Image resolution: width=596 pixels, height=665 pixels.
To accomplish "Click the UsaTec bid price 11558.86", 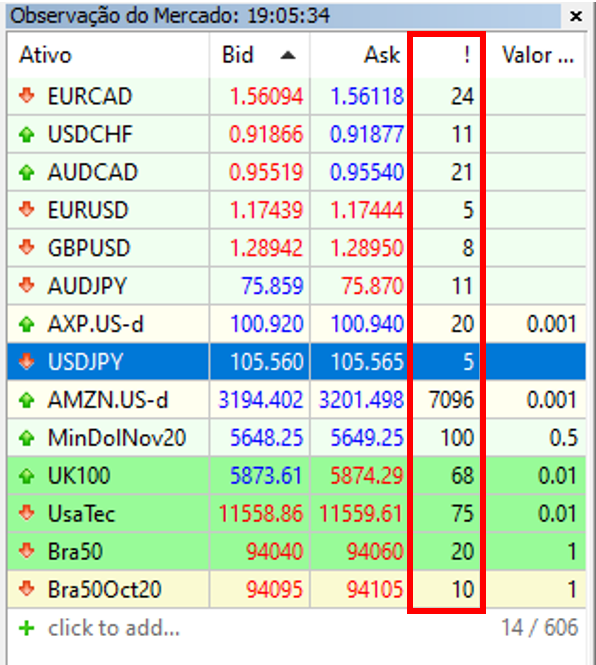I will [x=261, y=514].
